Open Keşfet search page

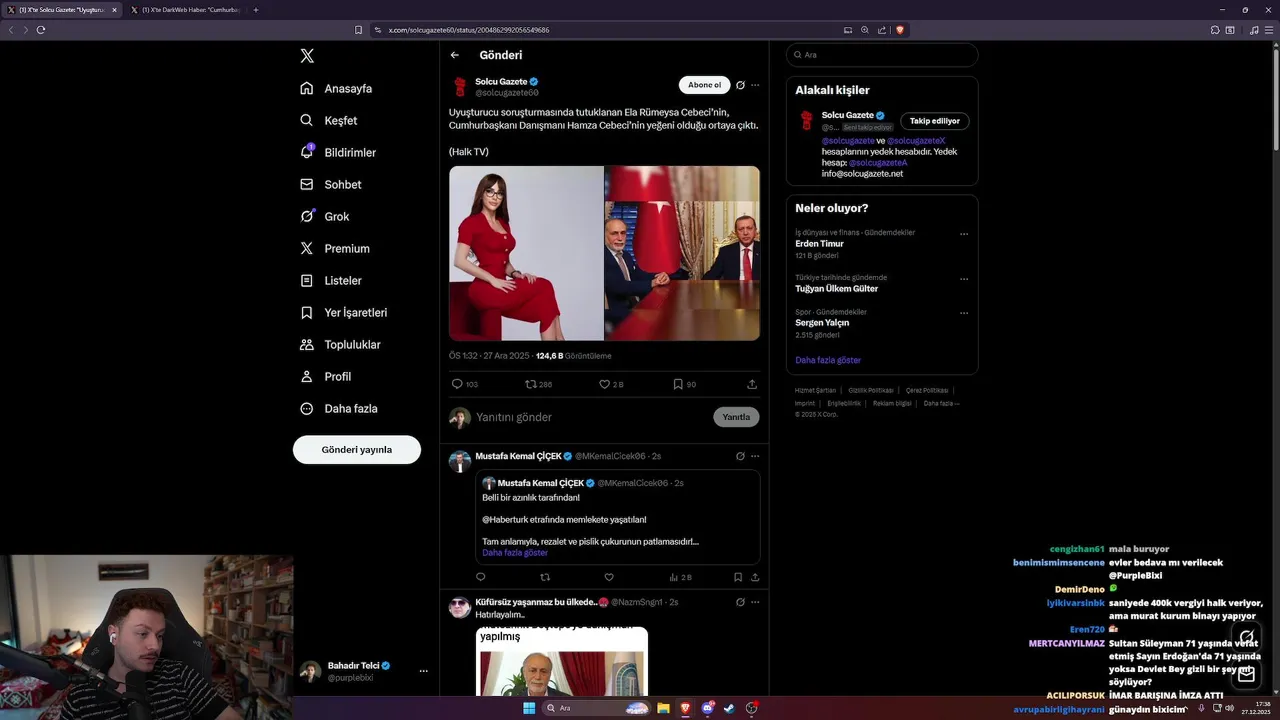point(328,120)
